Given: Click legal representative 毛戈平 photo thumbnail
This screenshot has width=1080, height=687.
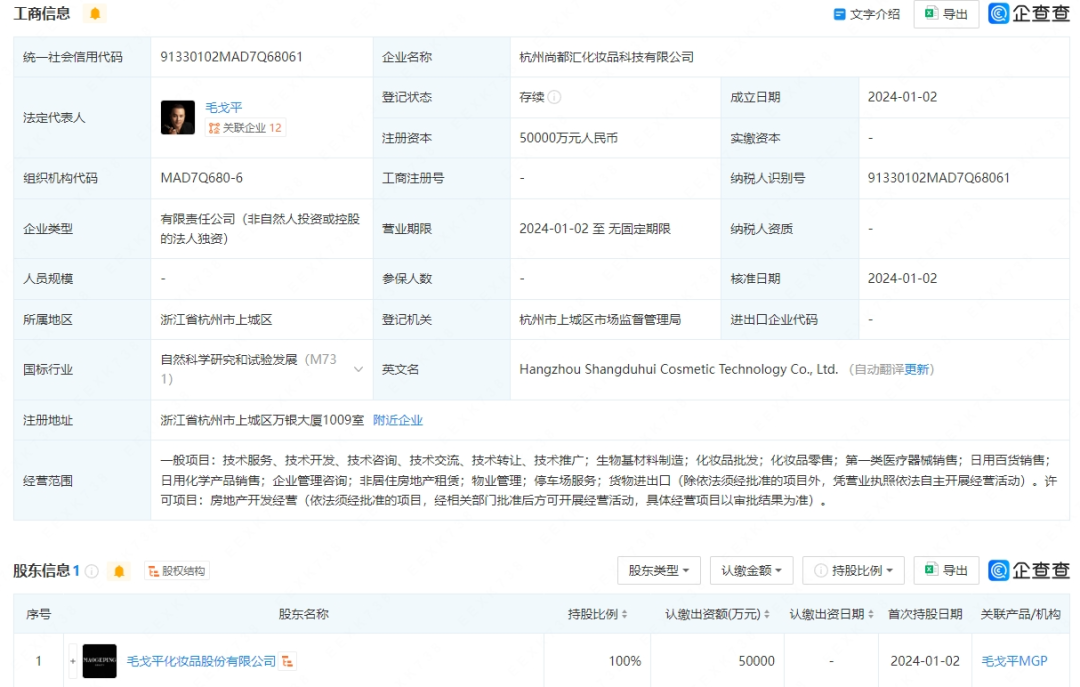Looking at the screenshot, I should (x=178, y=117).
